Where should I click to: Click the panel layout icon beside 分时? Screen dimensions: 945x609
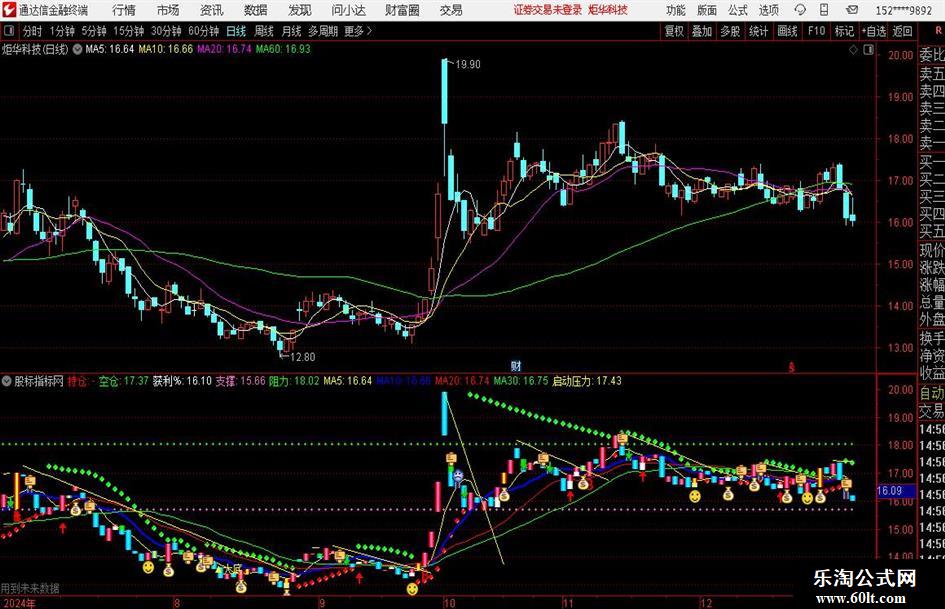pos(8,31)
